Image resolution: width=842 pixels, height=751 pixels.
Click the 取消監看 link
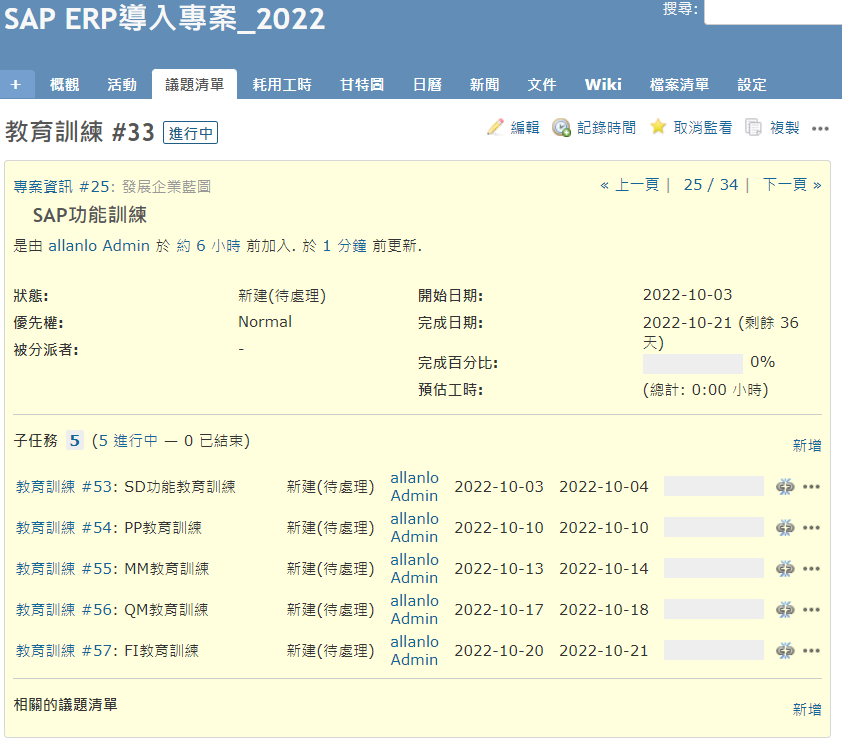[703, 128]
